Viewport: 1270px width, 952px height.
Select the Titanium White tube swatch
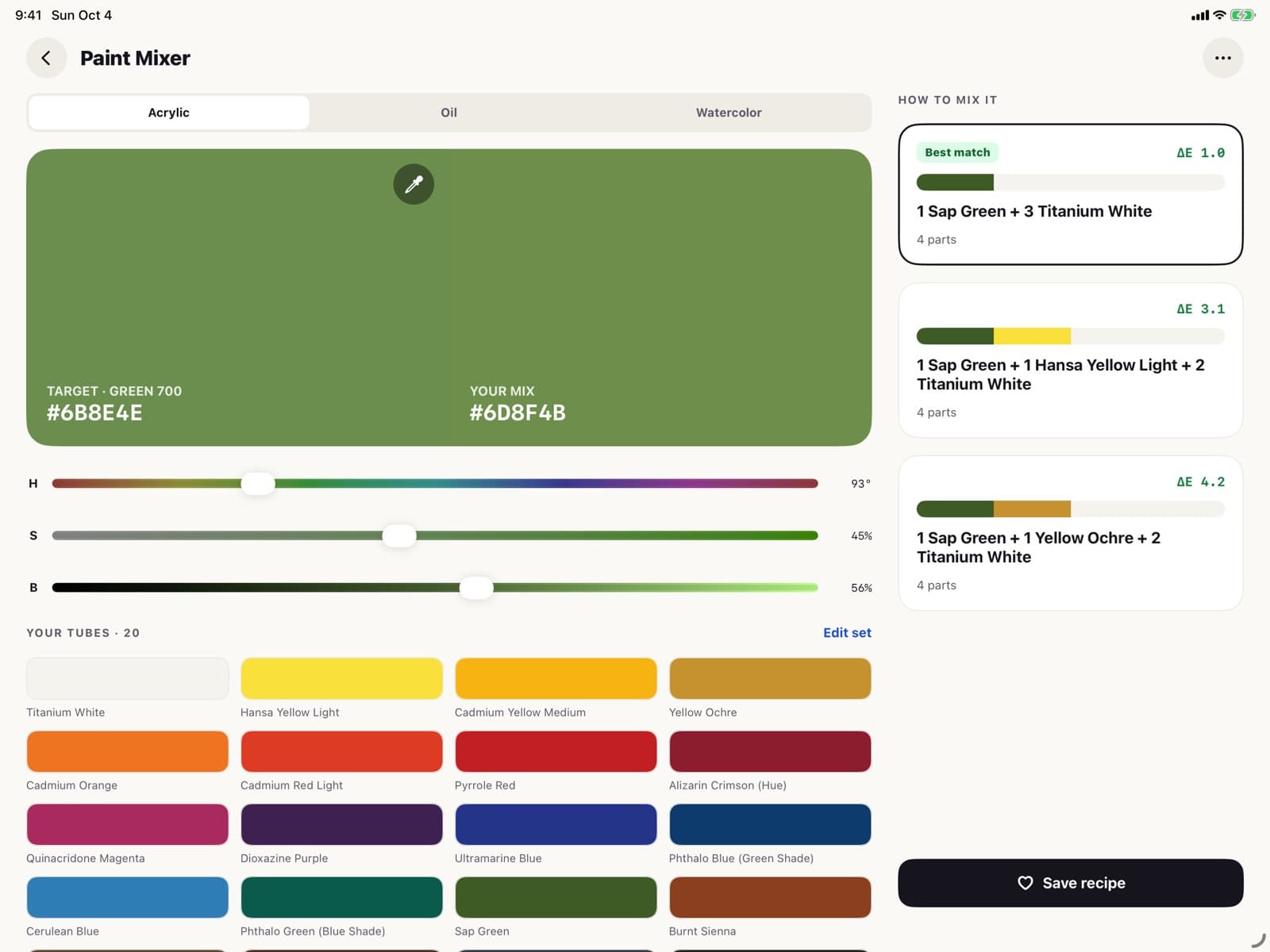click(127, 678)
